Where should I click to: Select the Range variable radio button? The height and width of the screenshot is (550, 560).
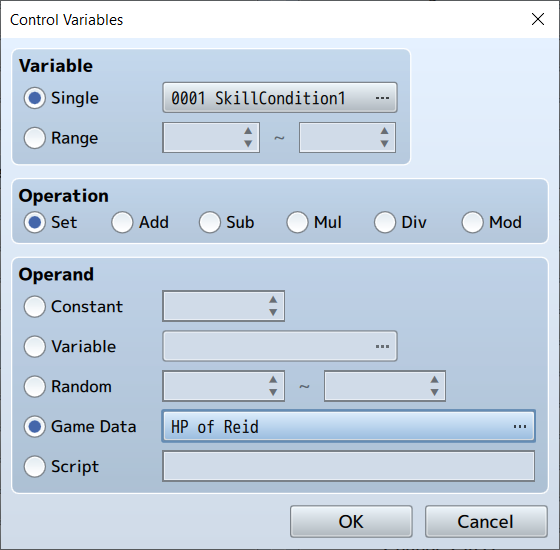34,138
